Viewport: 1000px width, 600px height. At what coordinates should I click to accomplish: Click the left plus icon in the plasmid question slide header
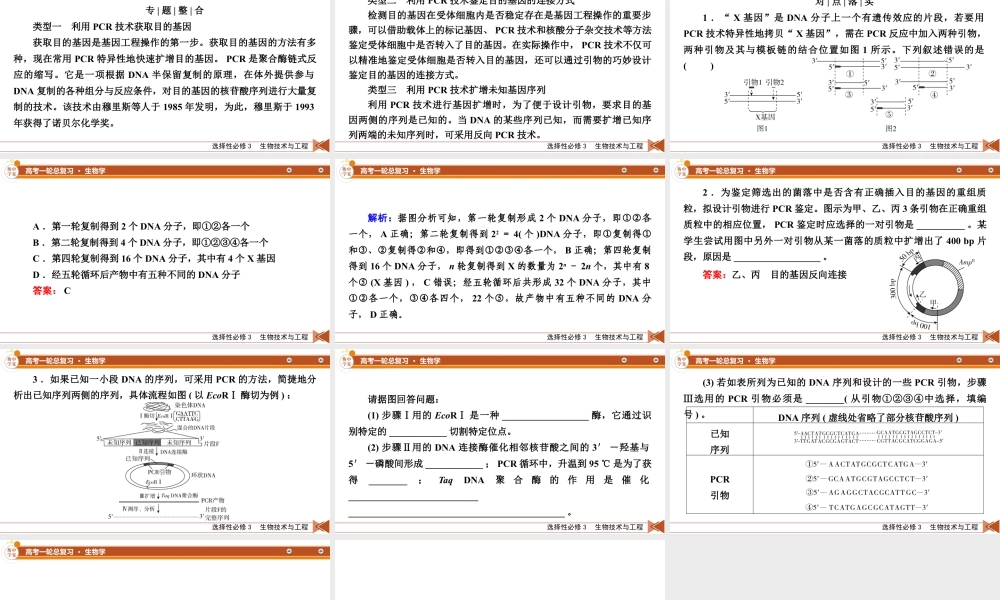click(x=959, y=170)
